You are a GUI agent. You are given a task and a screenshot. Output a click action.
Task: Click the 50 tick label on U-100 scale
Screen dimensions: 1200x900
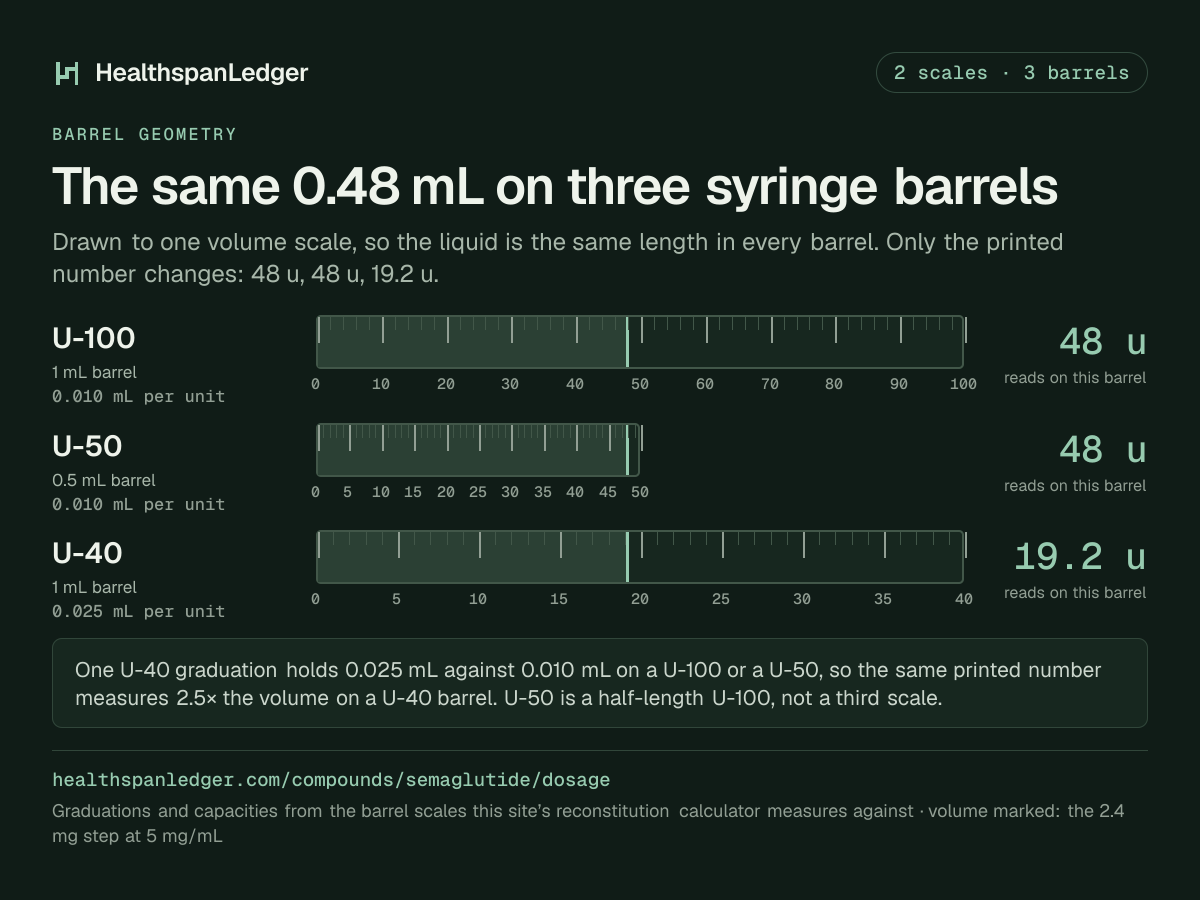pyautogui.click(x=640, y=384)
